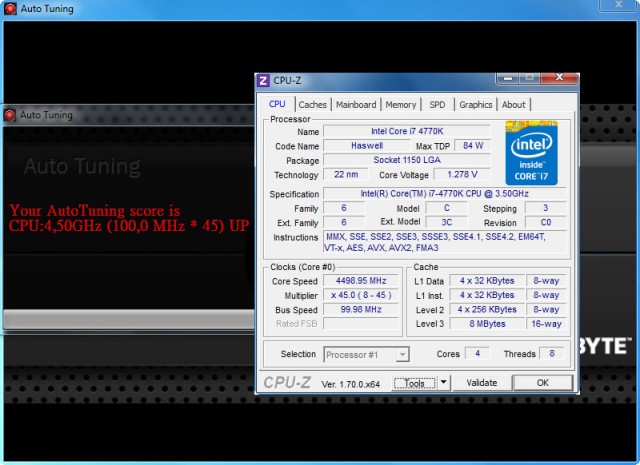Open the Graphics tab
The image size is (640, 465).
click(476, 105)
